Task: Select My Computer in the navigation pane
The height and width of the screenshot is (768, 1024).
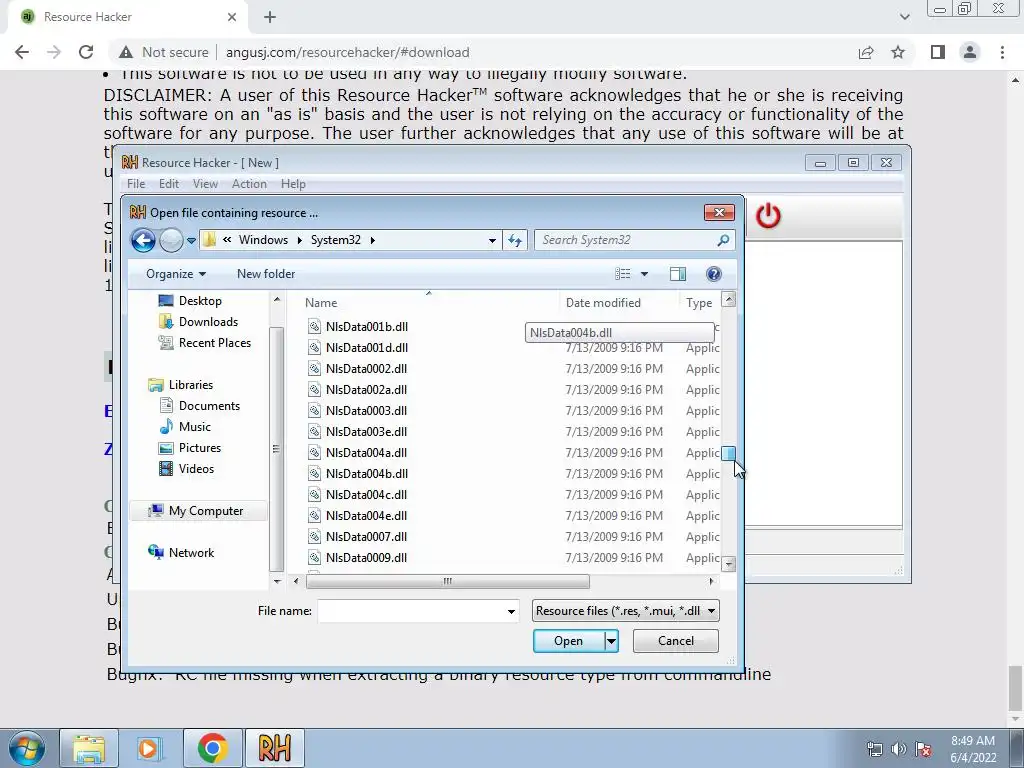Action: coord(199,511)
